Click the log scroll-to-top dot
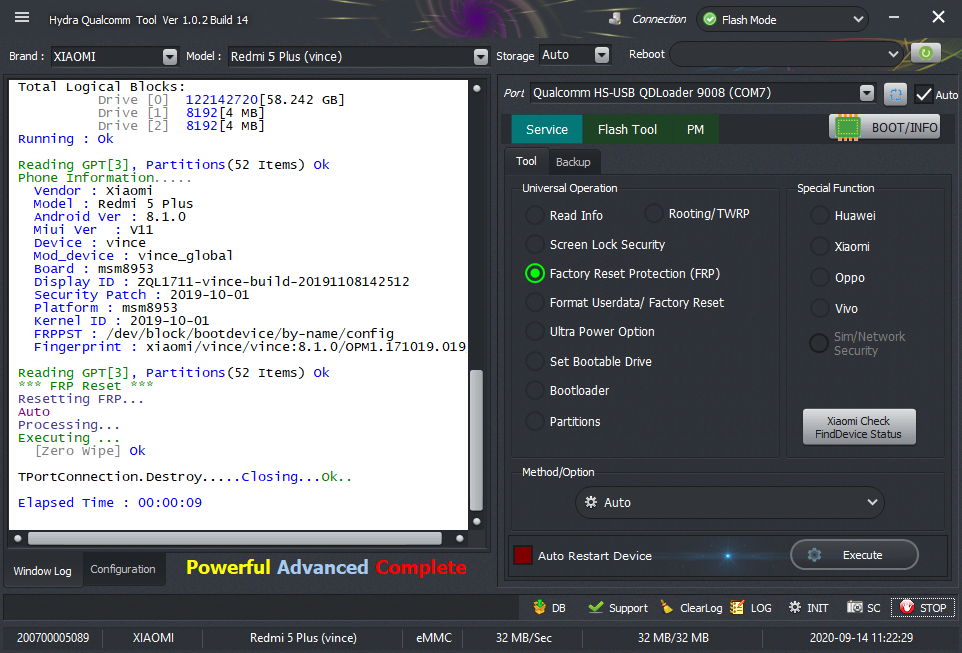Viewport: 962px width, 653px height. coord(477,88)
